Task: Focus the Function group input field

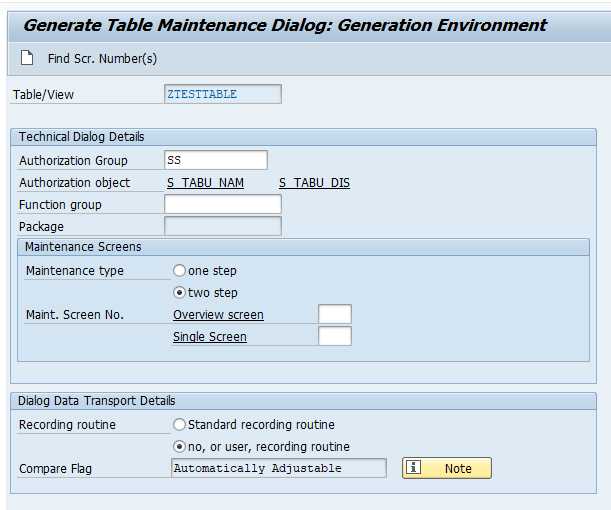Action: (x=223, y=204)
